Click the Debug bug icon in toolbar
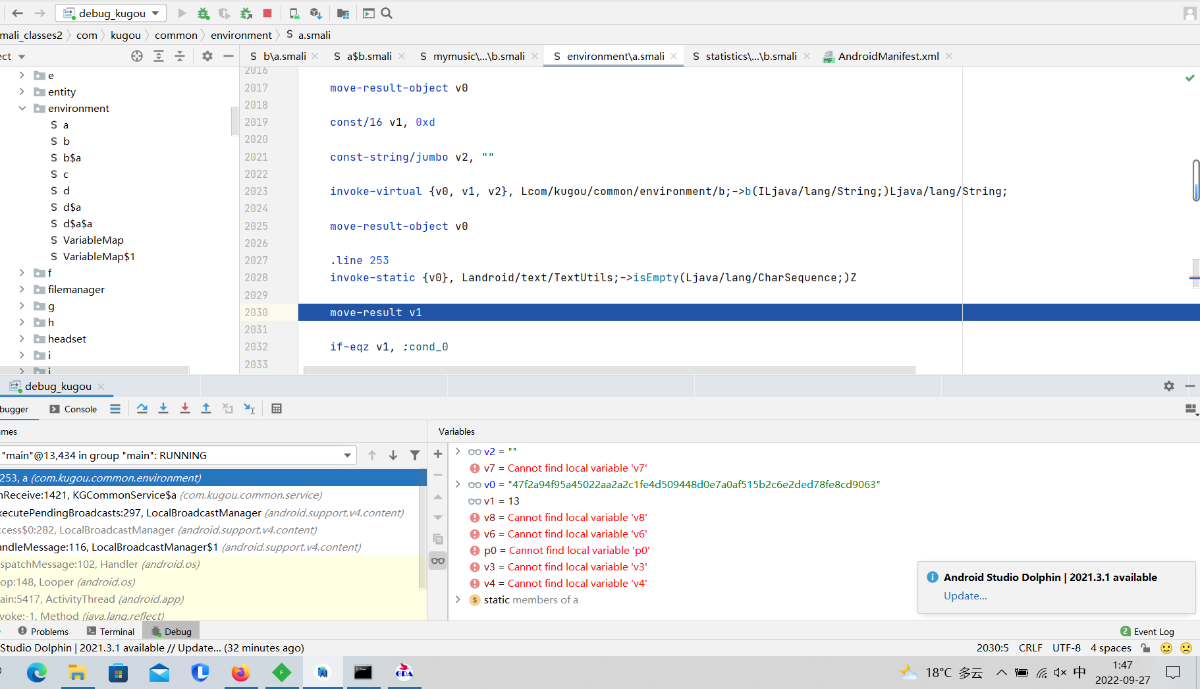This screenshot has height=689, width=1200. click(x=204, y=14)
